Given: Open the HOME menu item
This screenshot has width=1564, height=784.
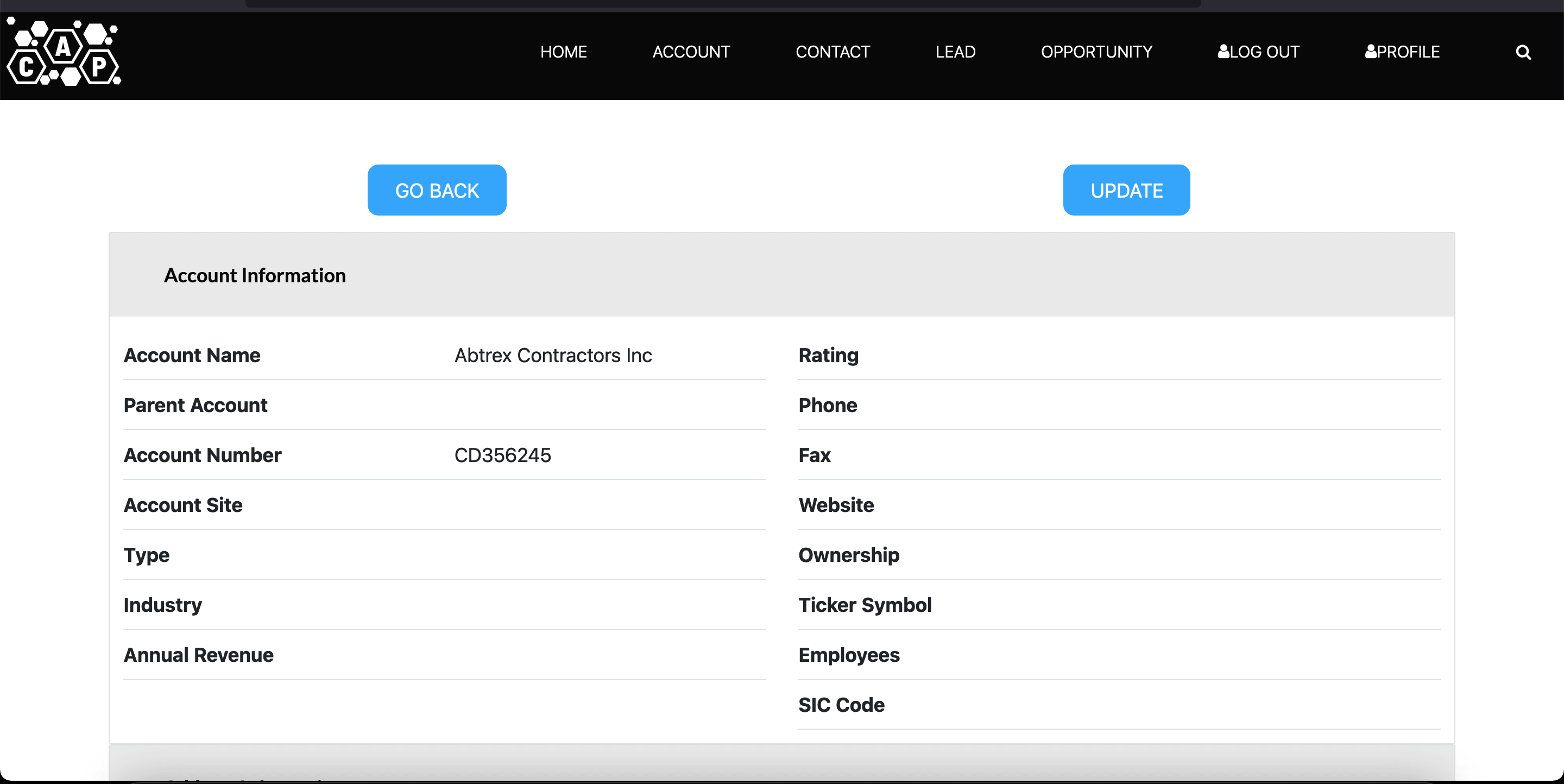Looking at the screenshot, I should coord(564,52).
